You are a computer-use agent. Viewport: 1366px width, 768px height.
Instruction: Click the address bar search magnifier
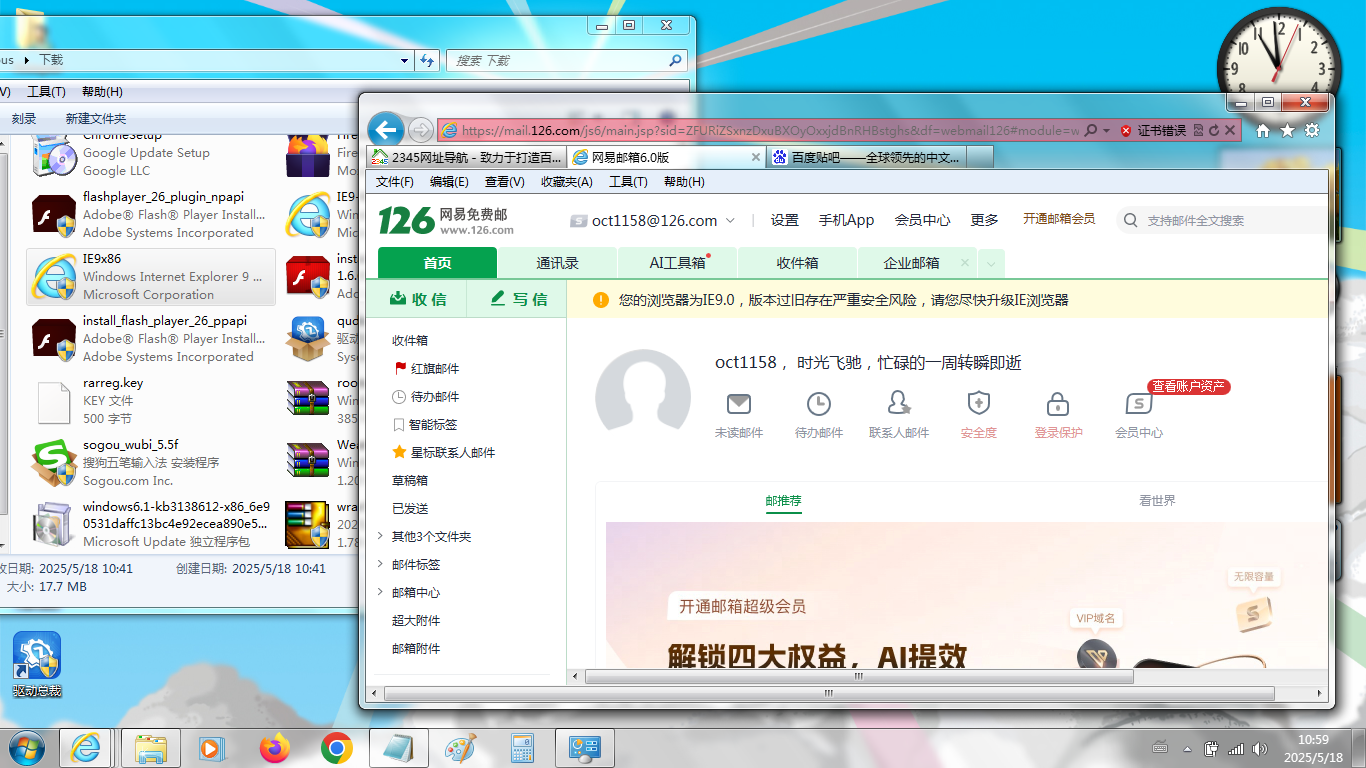(1091, 130)
